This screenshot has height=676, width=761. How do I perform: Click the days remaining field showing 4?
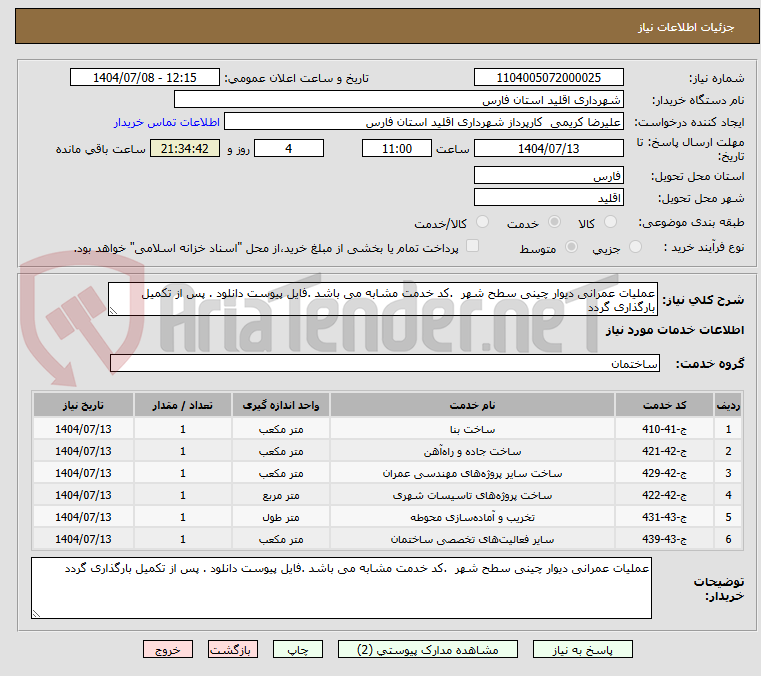pyautogui.click(x=289, y=148)
